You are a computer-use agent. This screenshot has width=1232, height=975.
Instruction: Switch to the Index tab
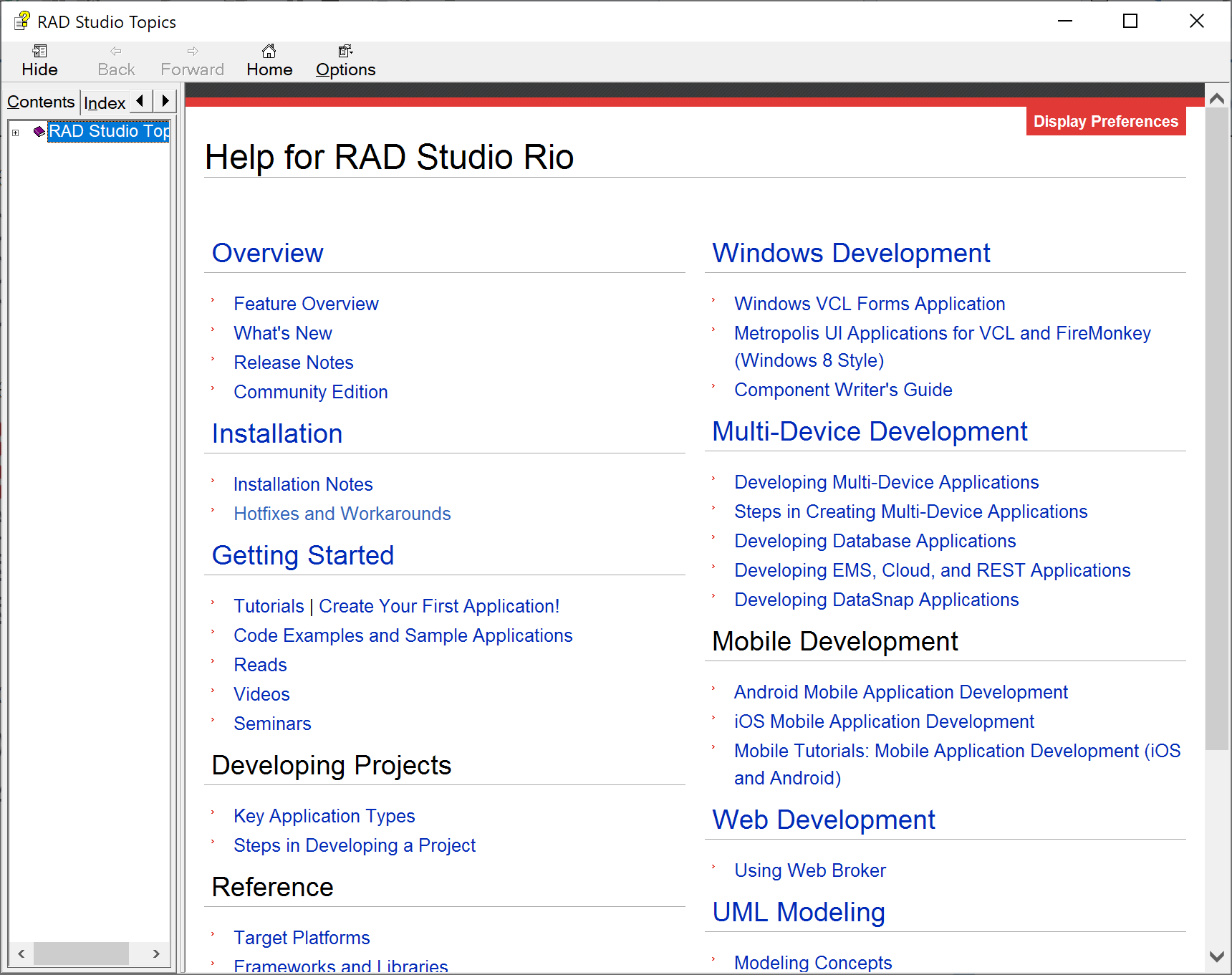[105, 103]
